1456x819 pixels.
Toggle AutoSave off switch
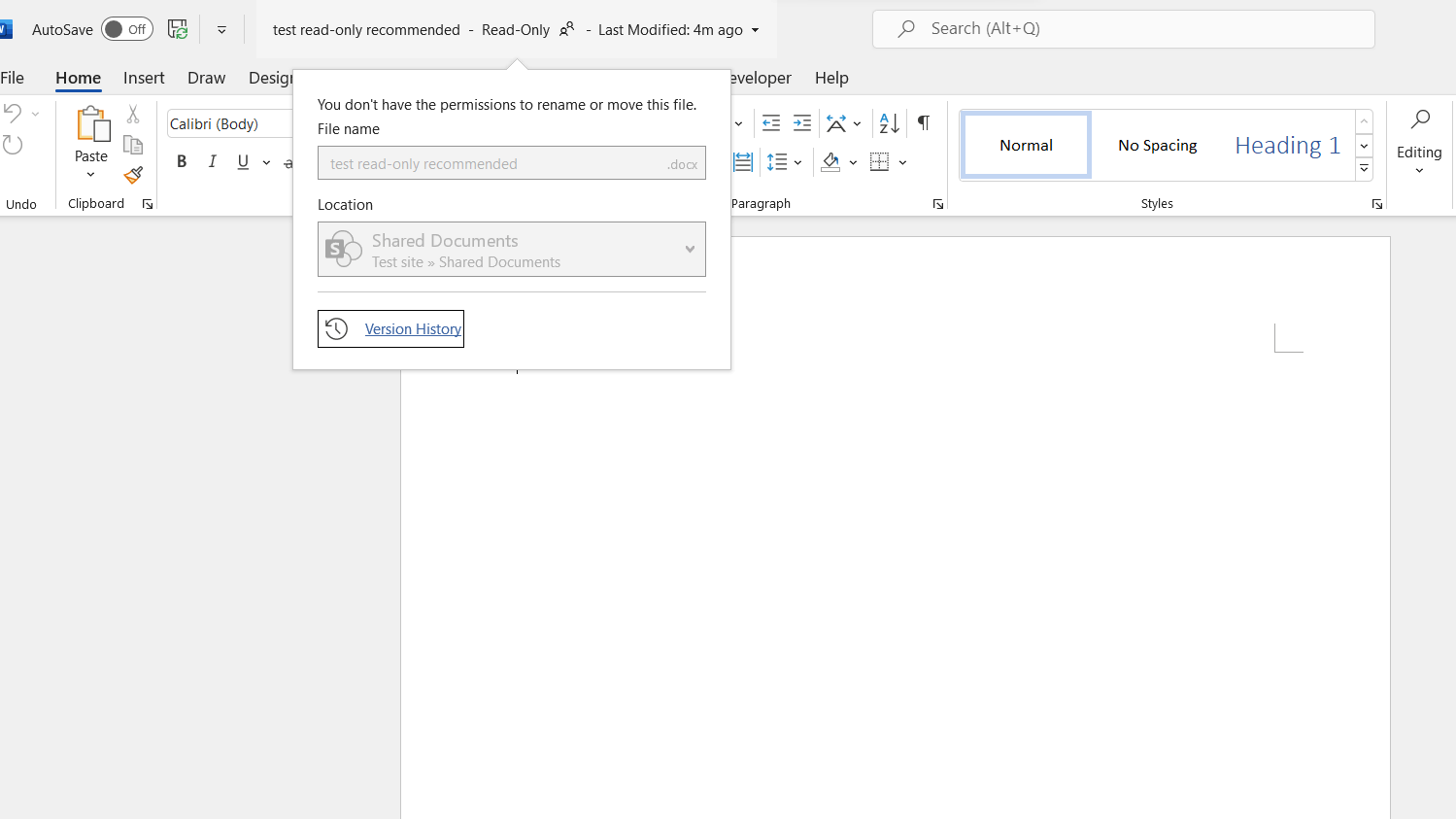pyautogui.click(x=126, y=29)
